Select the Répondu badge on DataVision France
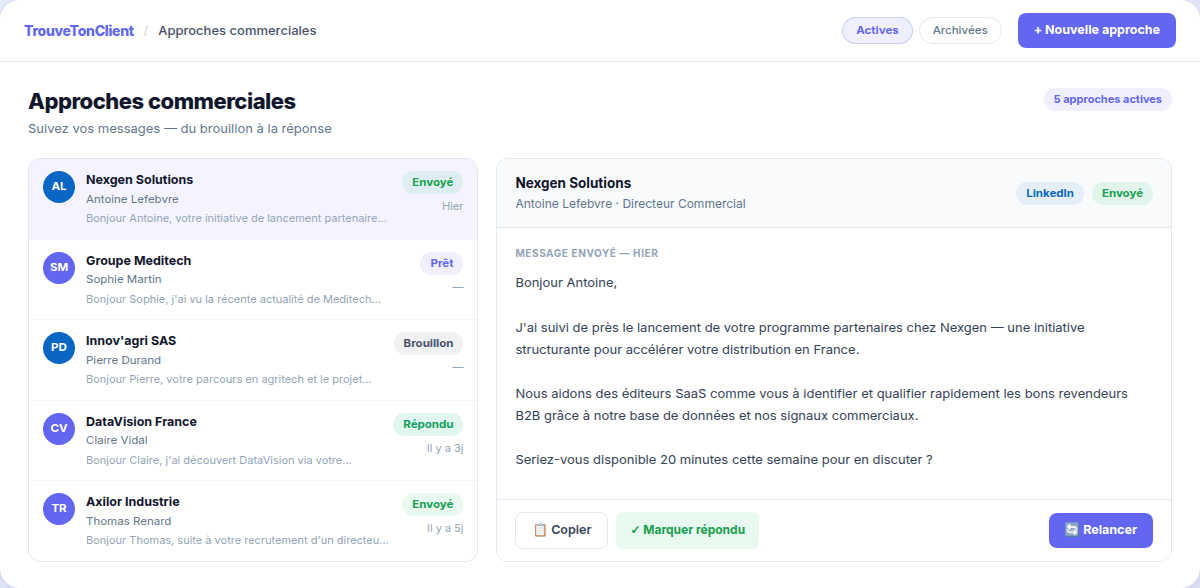 click(x=428, y=424)
